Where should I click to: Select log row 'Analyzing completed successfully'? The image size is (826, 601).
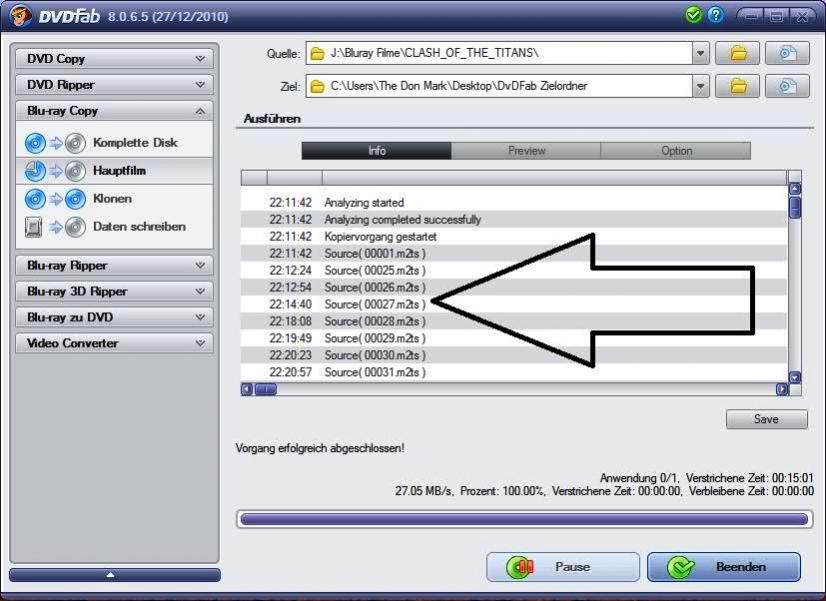514,219
